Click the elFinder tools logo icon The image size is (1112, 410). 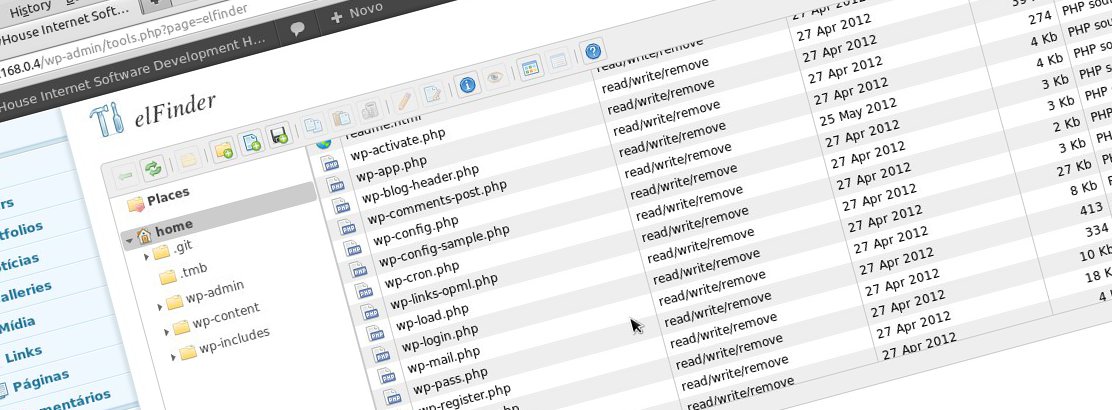click(108, 120)
